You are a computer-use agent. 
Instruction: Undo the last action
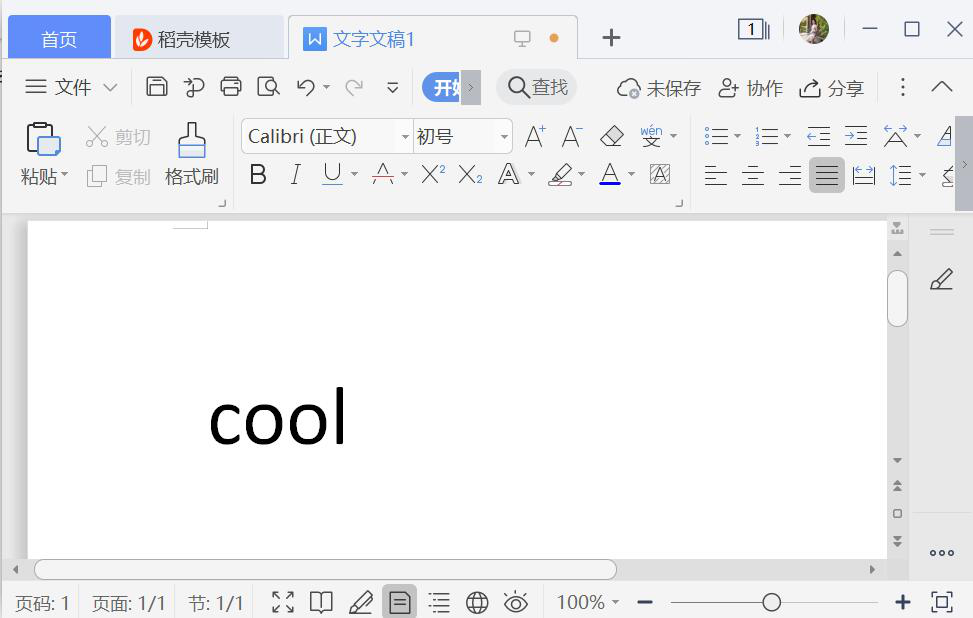click(305, 87)
